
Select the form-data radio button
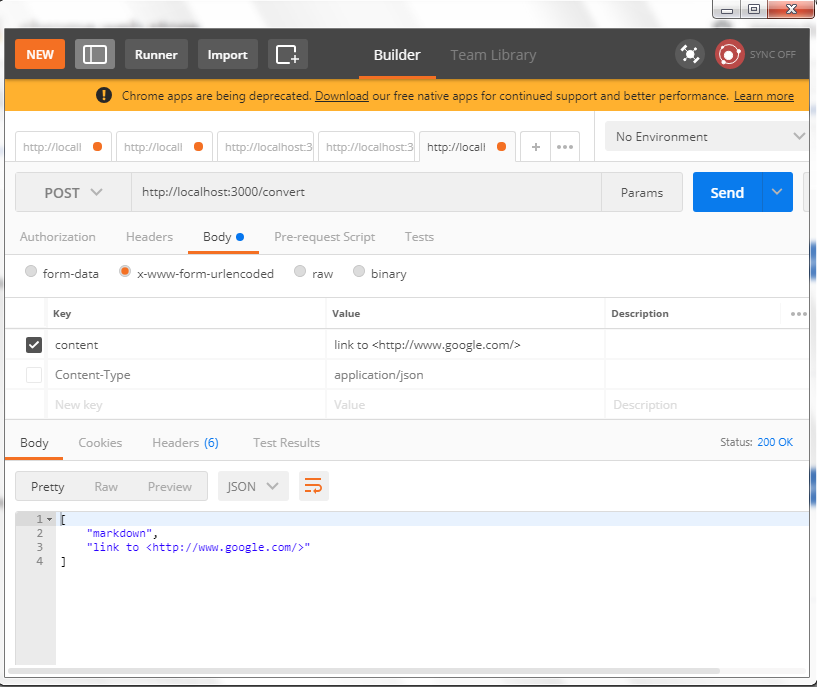click(x=31, y=271)
